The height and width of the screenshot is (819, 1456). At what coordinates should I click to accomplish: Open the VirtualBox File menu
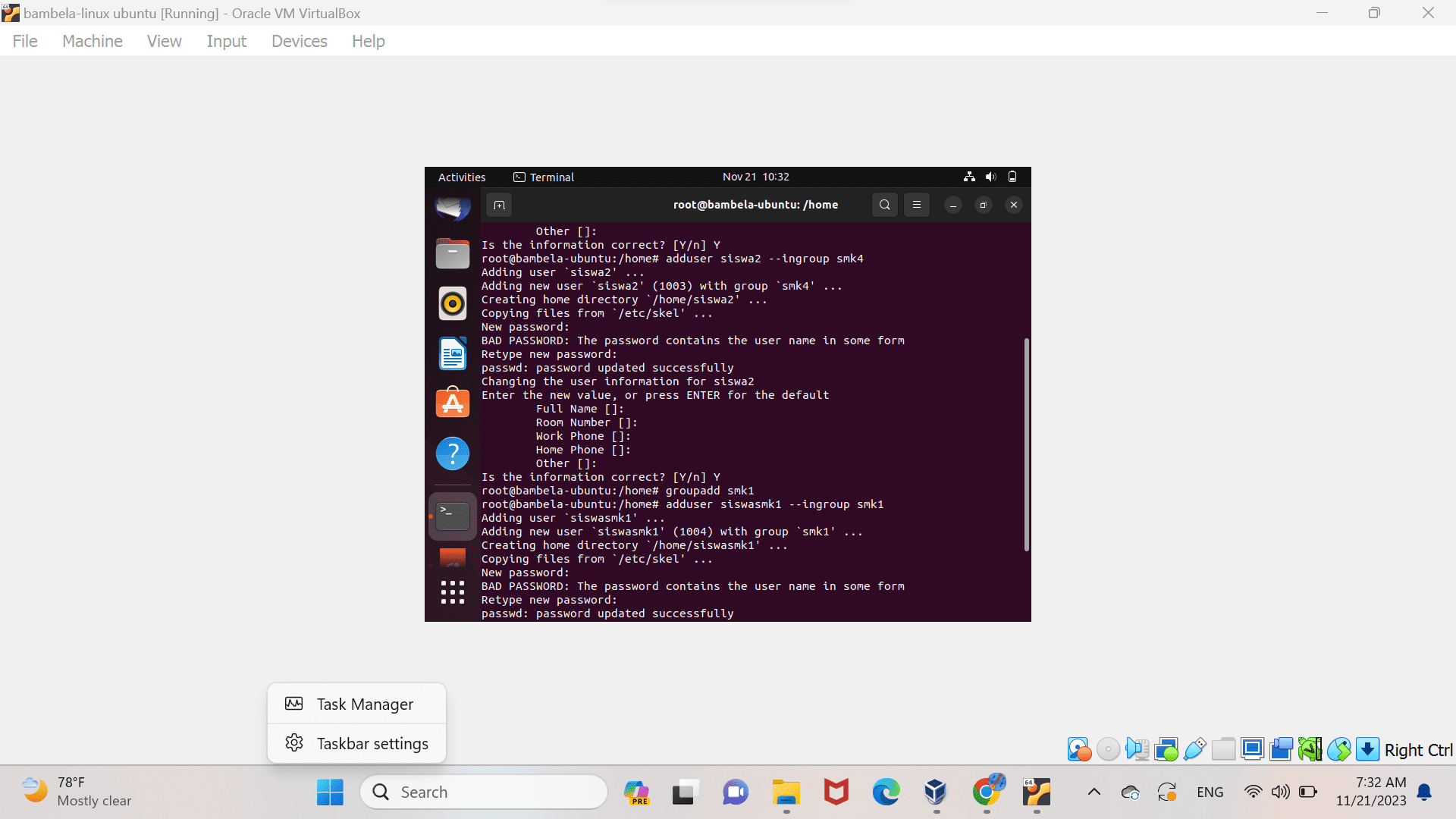(x=25, y=41)
